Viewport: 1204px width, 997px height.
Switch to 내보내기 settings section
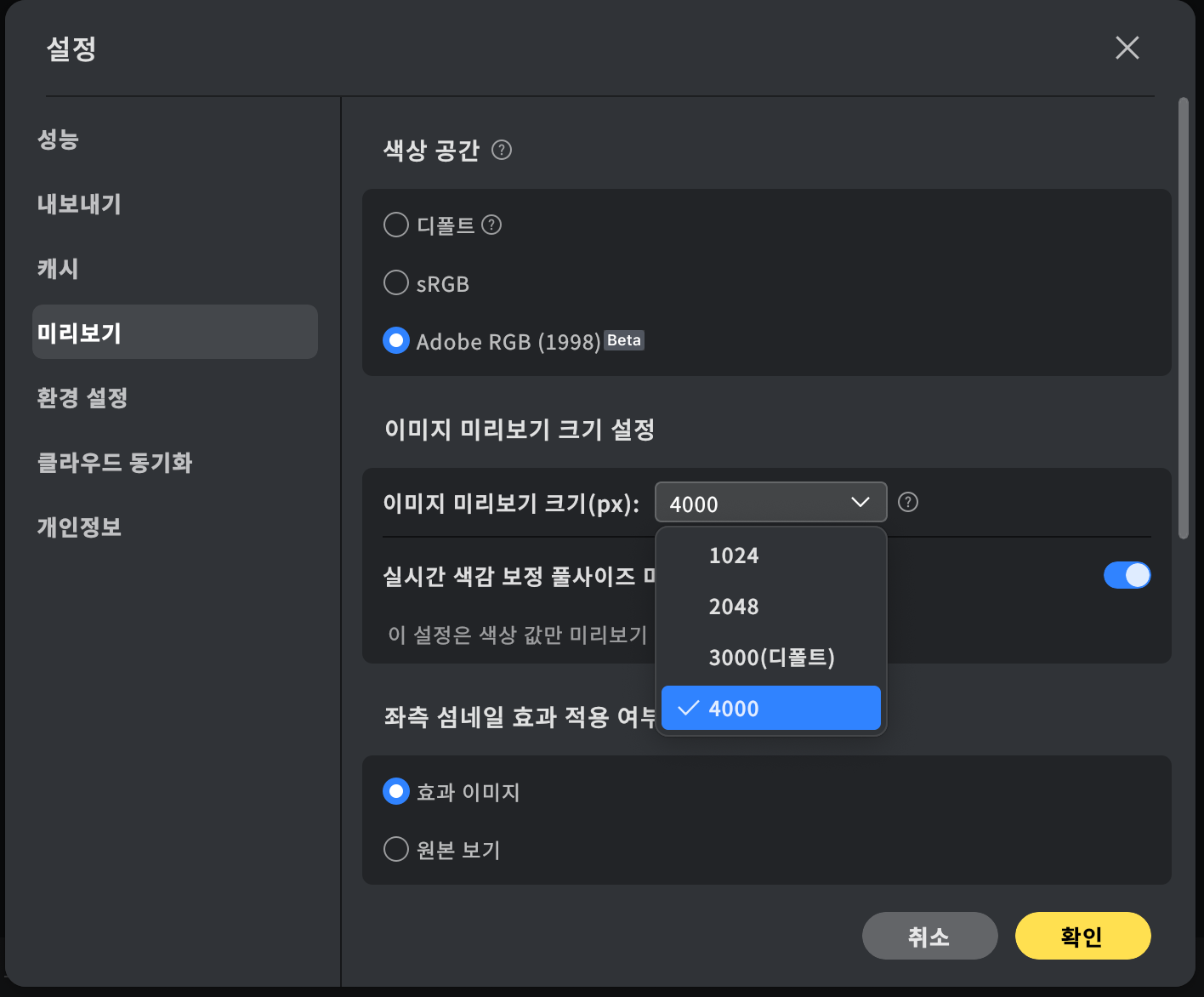(x=79, y=204)
